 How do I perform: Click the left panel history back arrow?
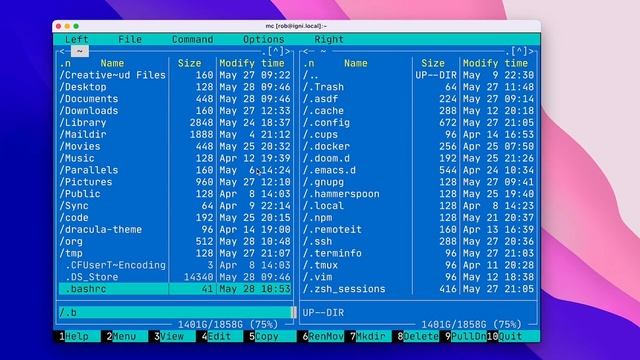click(62, 51)
